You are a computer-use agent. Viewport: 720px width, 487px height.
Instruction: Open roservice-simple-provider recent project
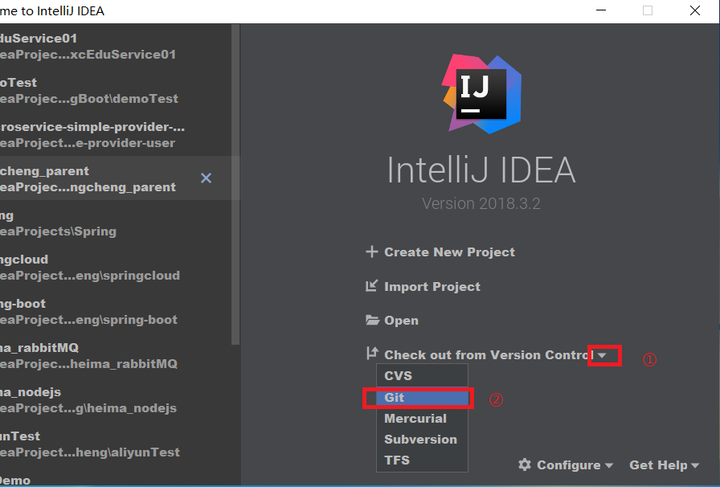115,134
